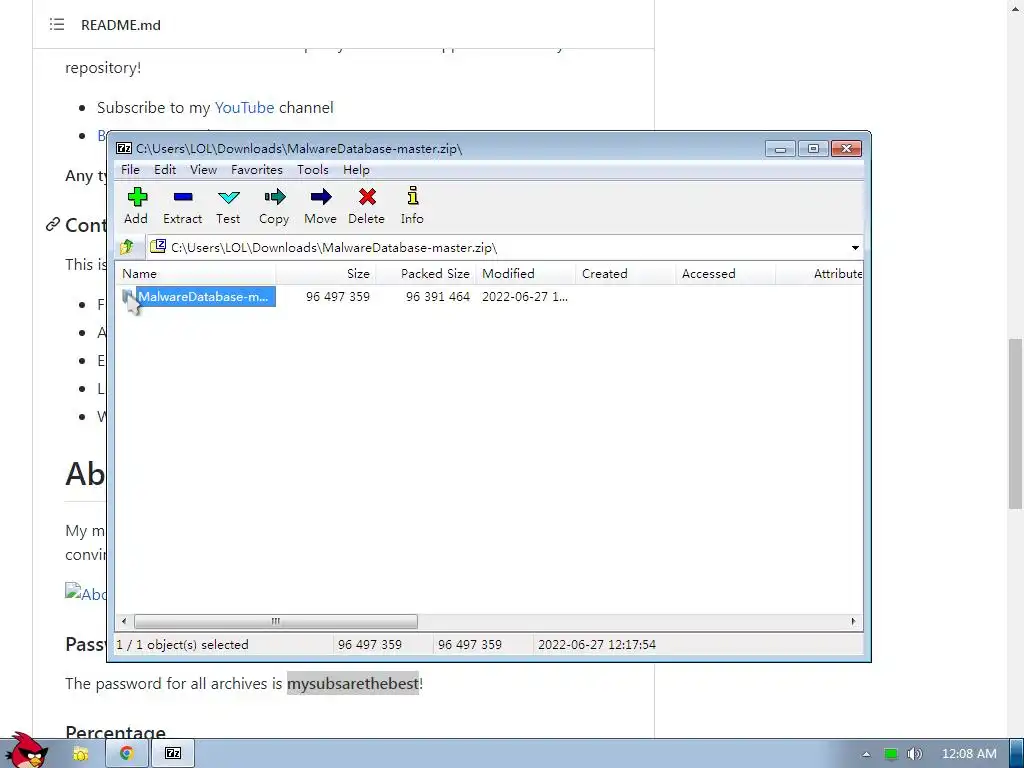Open Chrome from the taskbar

126,753
